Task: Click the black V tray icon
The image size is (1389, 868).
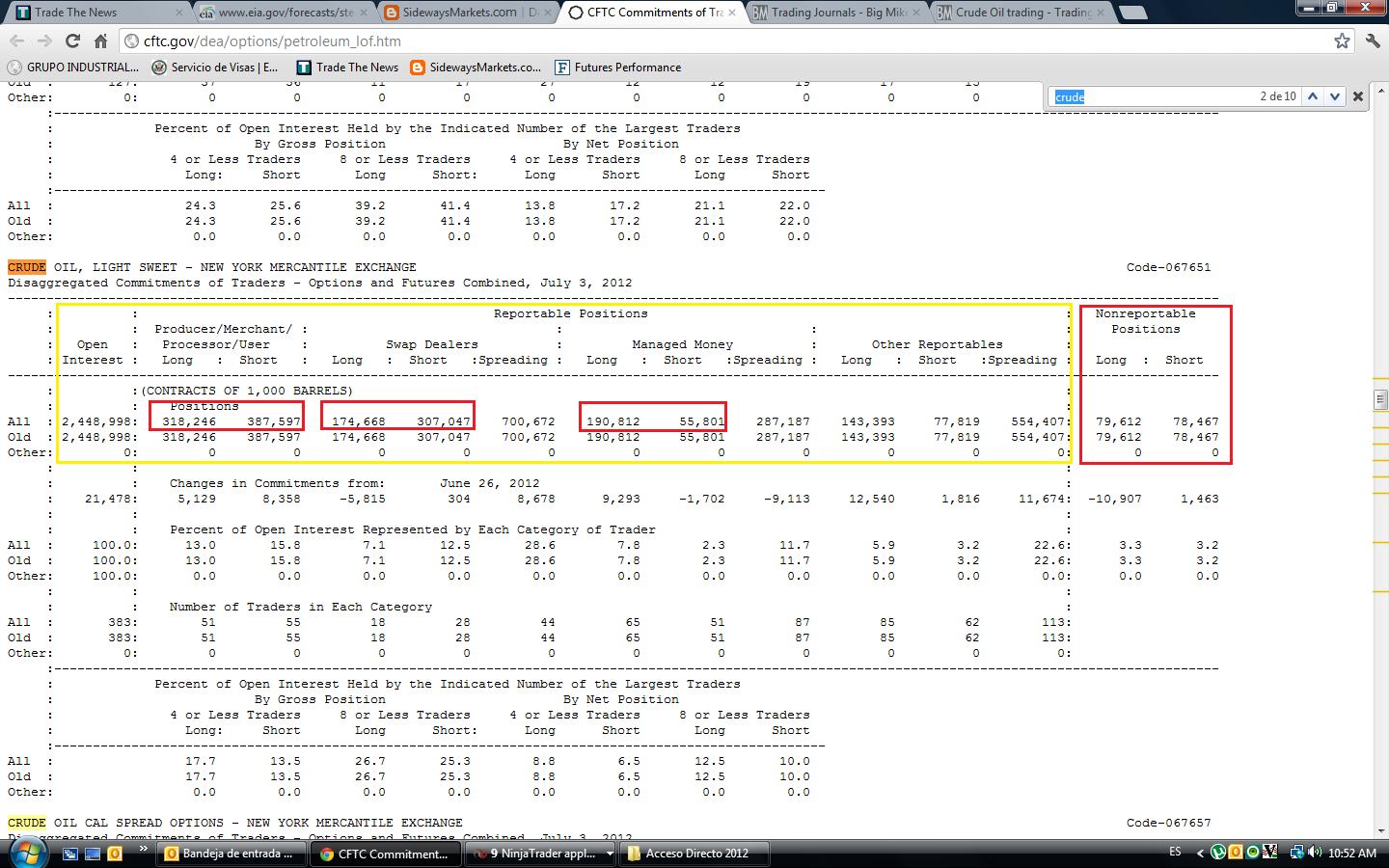Action: pos(1271,853)
